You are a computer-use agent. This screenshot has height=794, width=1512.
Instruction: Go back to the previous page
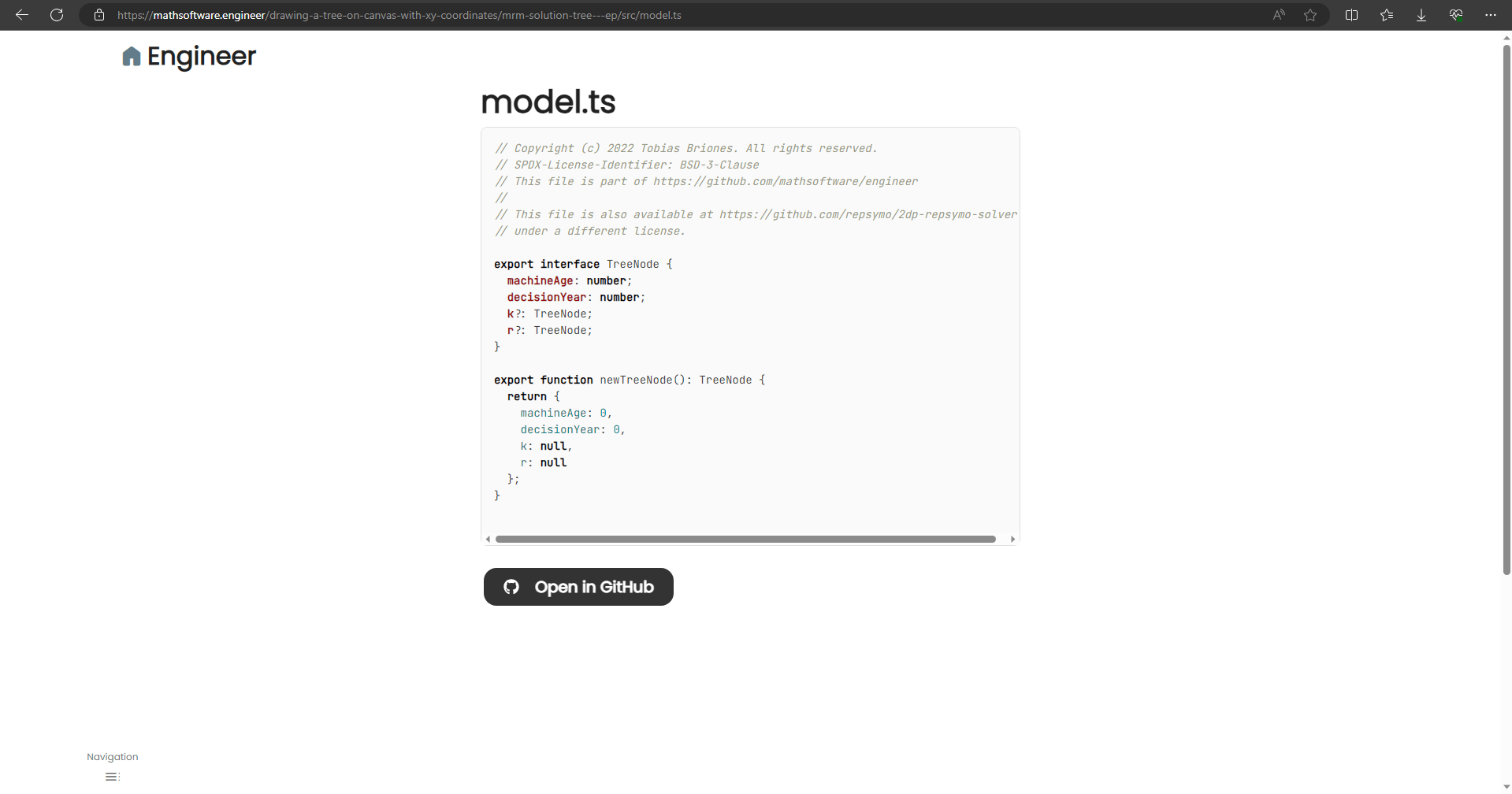tap(22, 15)
